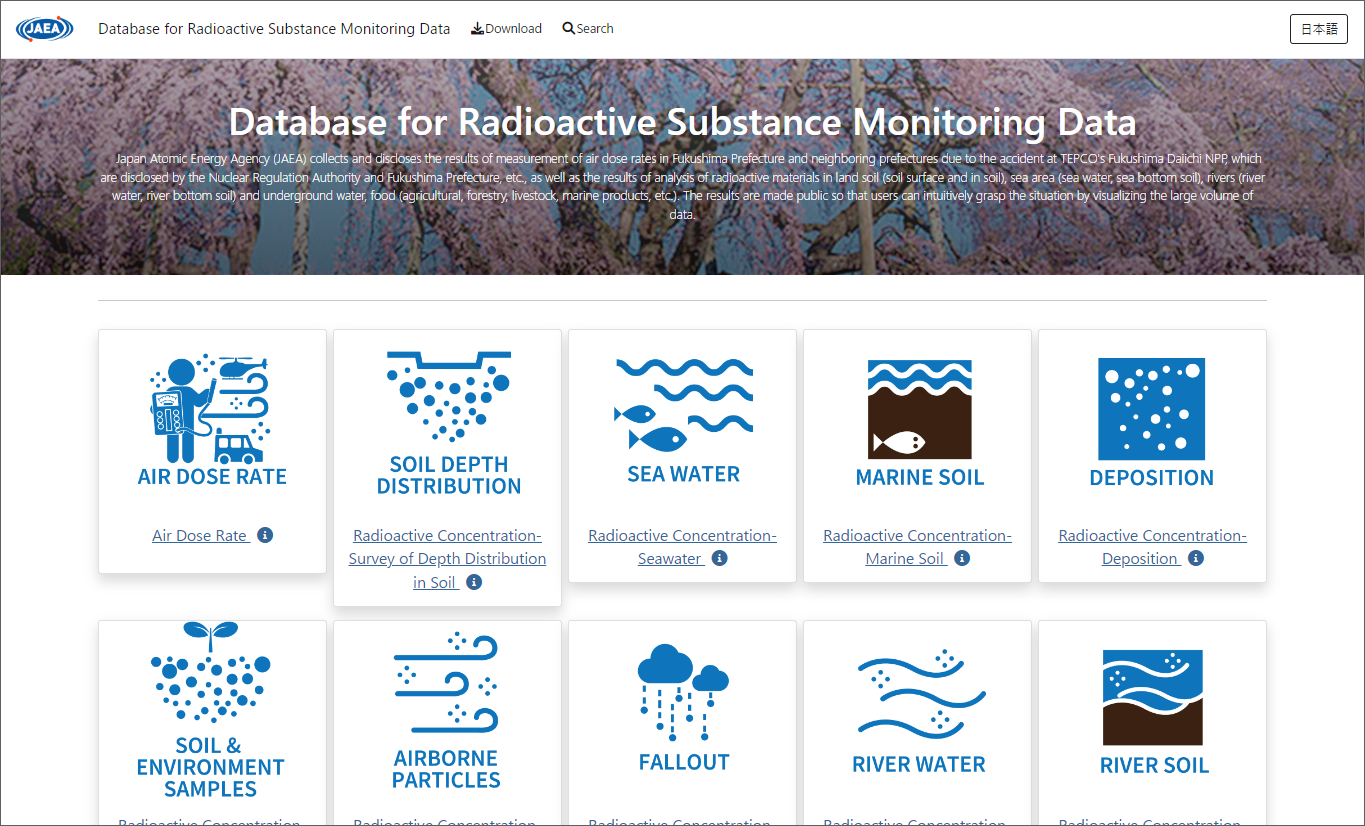
Task: Show info for Radioactive Concentration-Seawater
Action: click(x=720, y=559)
